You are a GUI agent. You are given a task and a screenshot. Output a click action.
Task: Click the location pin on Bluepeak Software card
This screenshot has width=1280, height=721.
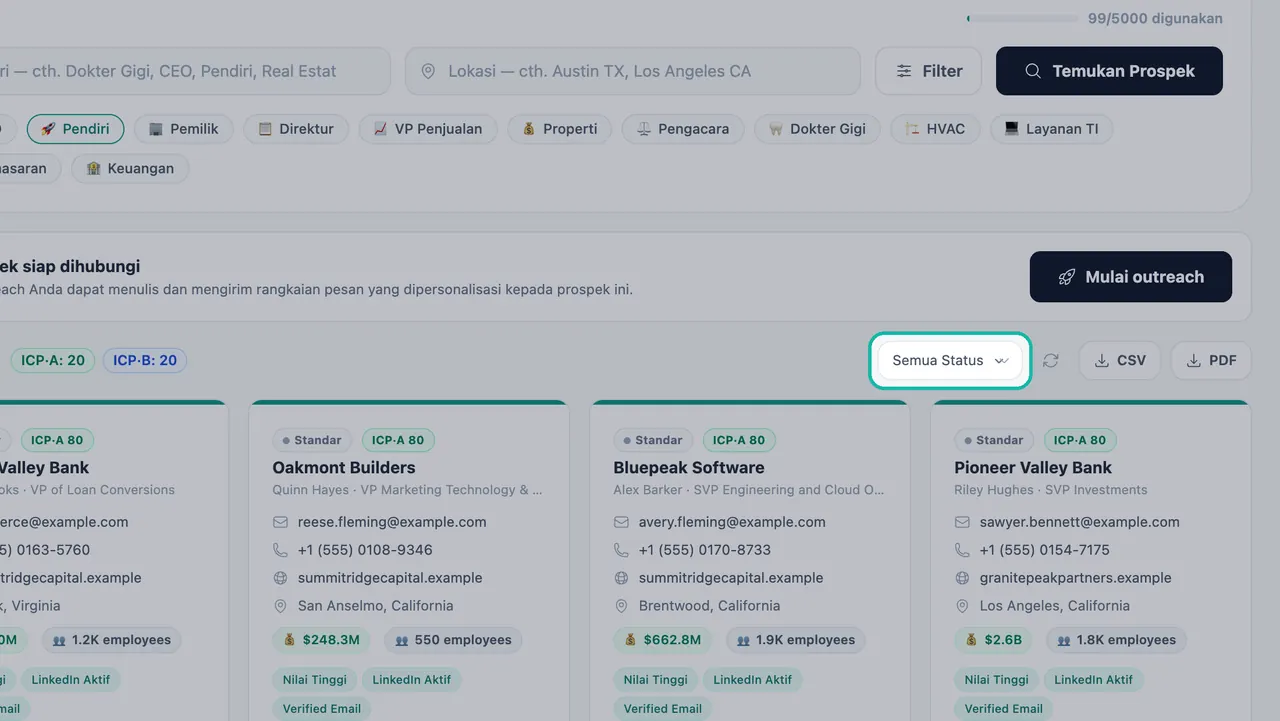click(621, 606)
